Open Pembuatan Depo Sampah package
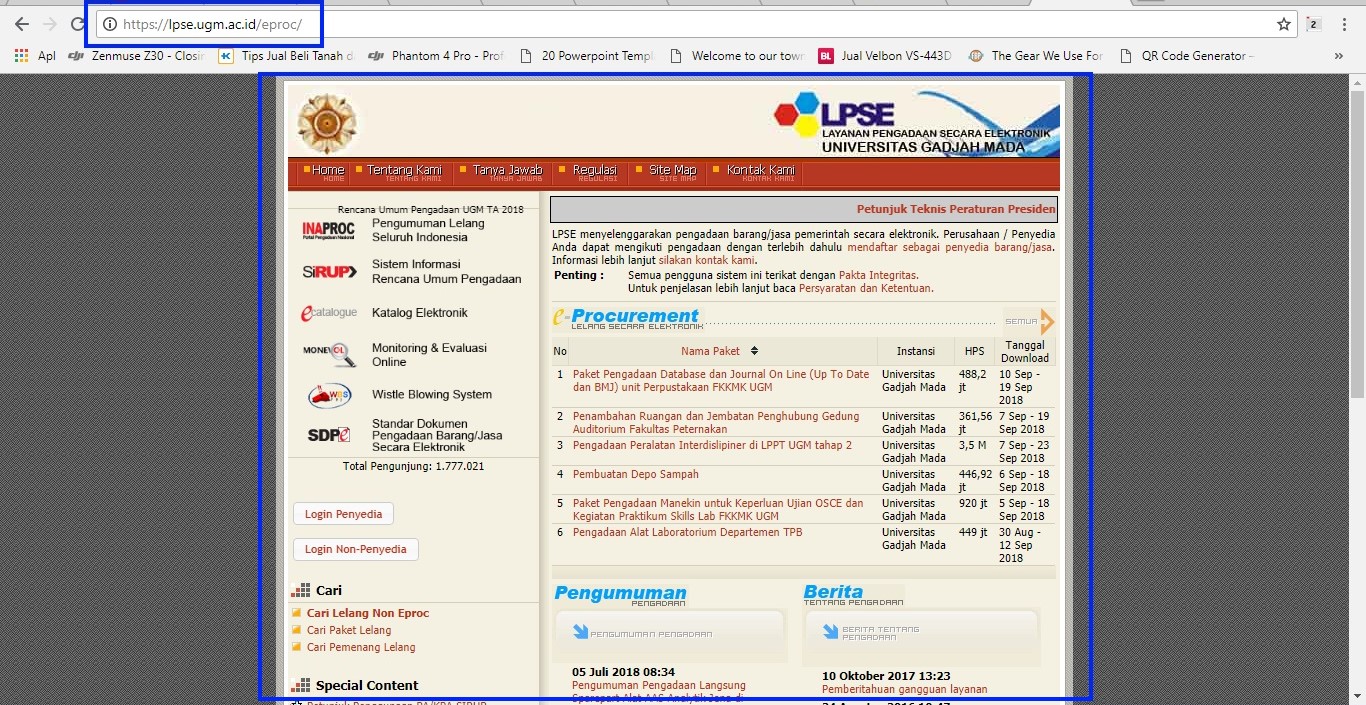This screenshot has width=1366, height=705. [636, 474]
